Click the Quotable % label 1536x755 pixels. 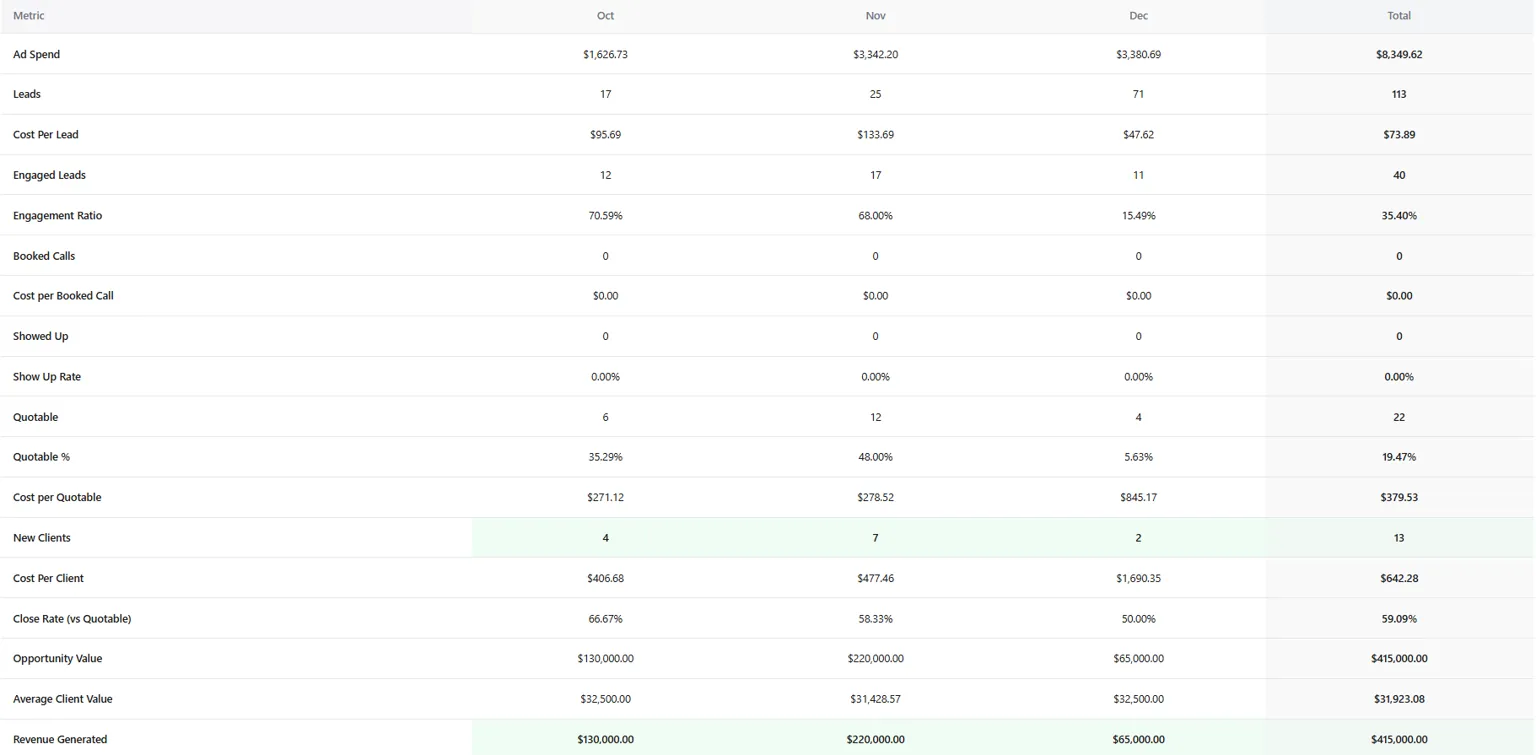pos(41,457)
